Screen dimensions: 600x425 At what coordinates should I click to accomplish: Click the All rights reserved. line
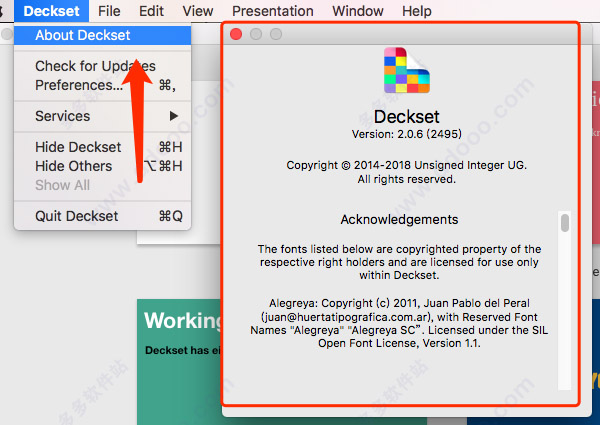(407, 179)
